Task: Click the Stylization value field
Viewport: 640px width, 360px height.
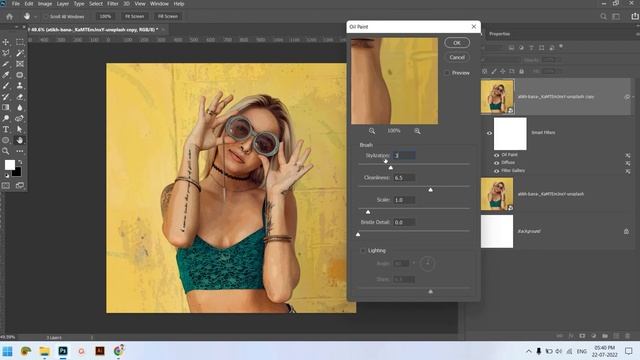Action: [404, 156]
